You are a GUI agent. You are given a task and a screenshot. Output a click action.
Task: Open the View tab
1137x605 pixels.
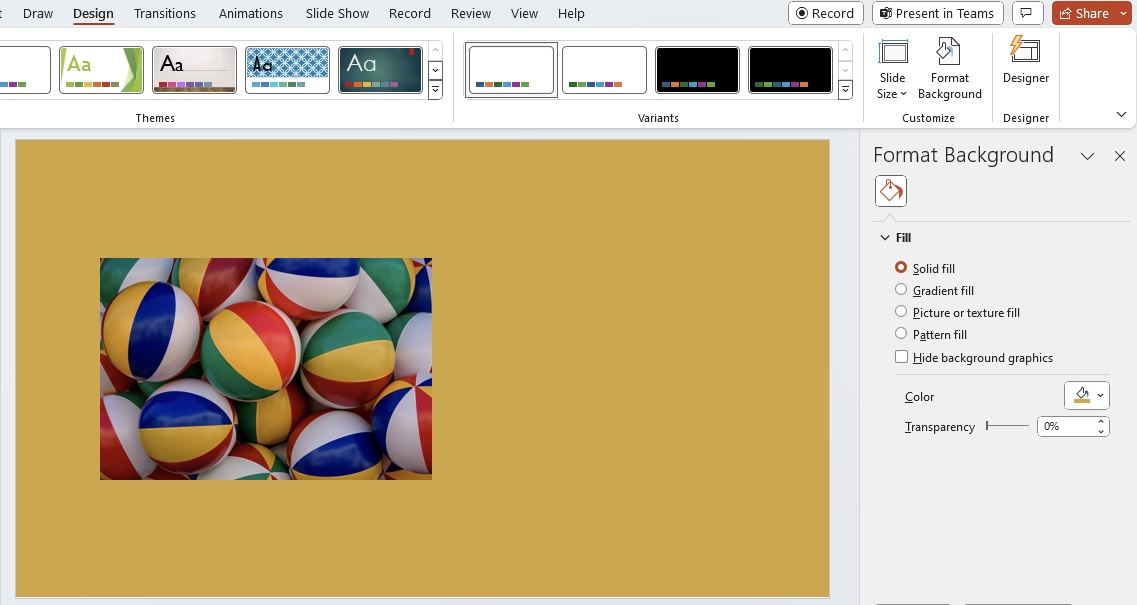coord(524,13)
